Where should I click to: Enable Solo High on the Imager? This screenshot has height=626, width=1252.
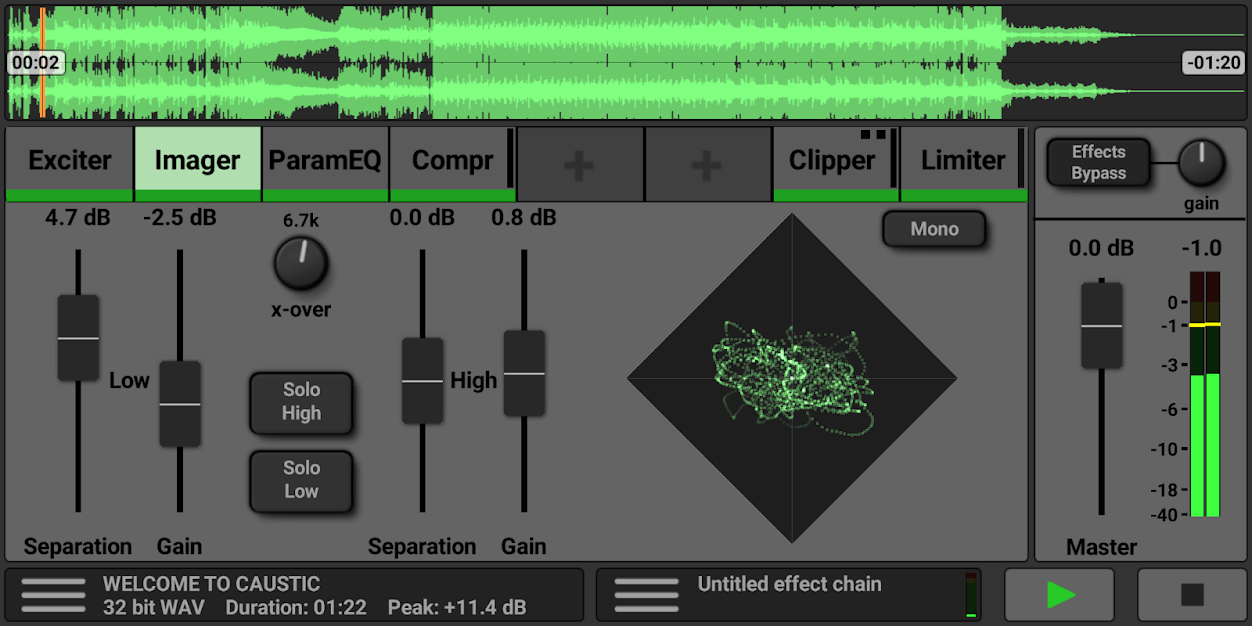pyautogui.click(x=301, y=404)
